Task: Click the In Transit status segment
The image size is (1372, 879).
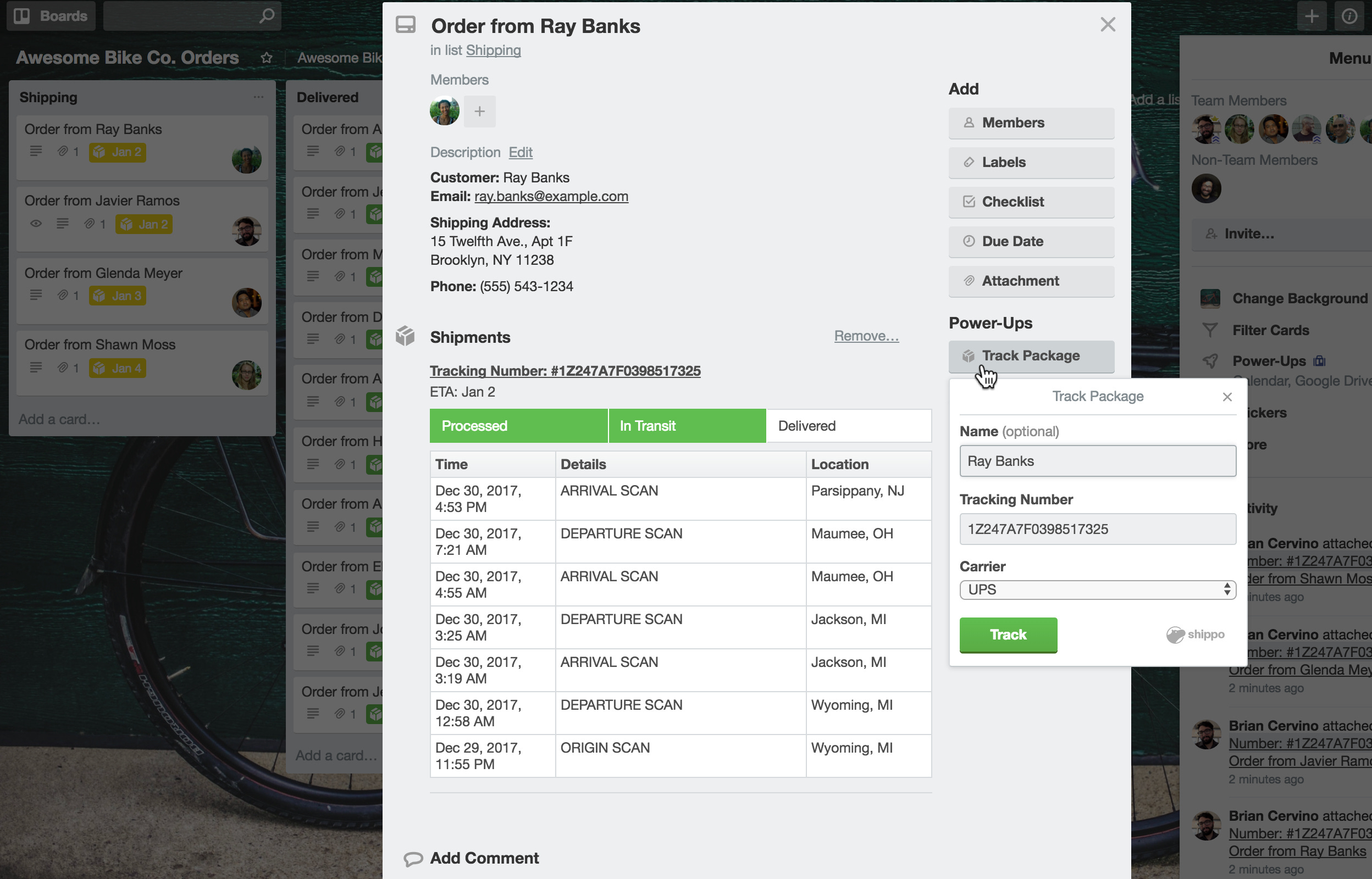Action: (x=687, y=426)
